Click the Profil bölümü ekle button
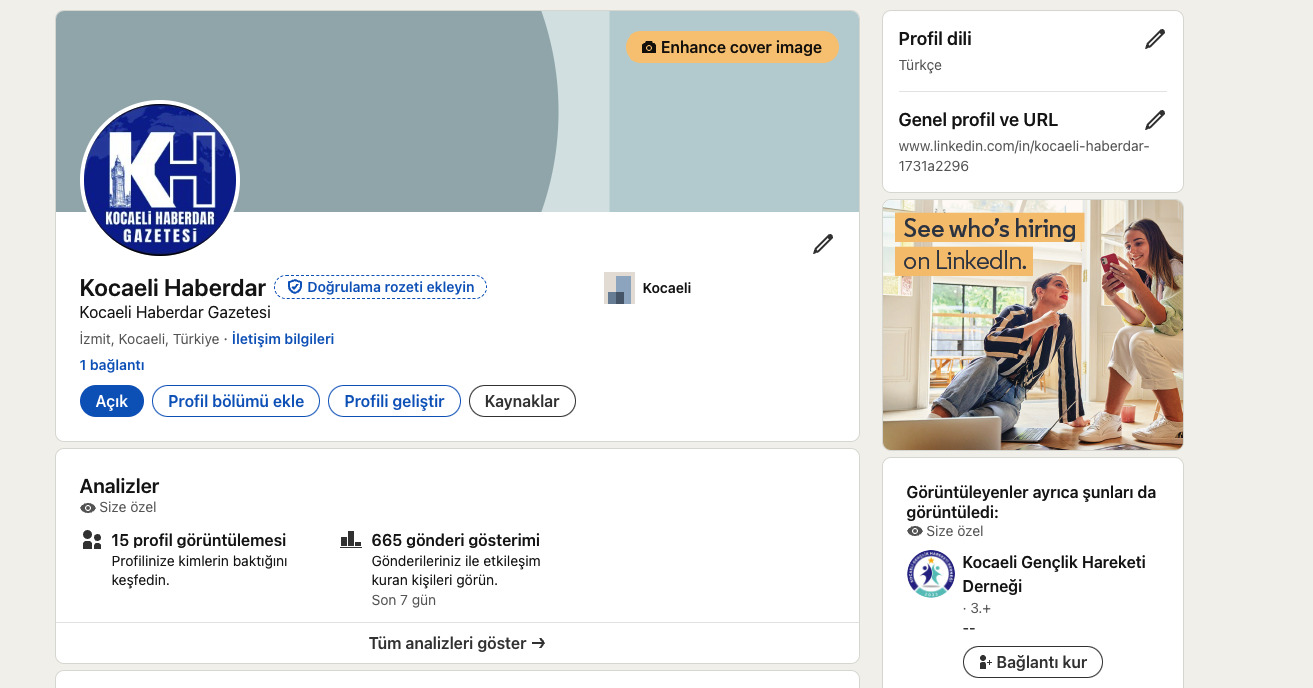This screenshot has height=688, width=1313. pyautogui.click(x=235, y=401)
